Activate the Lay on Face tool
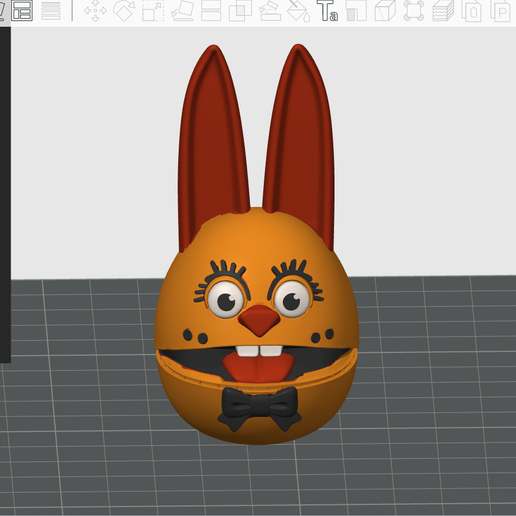Image resolution: width=516 pixels, height=516 pixels. 182,11
